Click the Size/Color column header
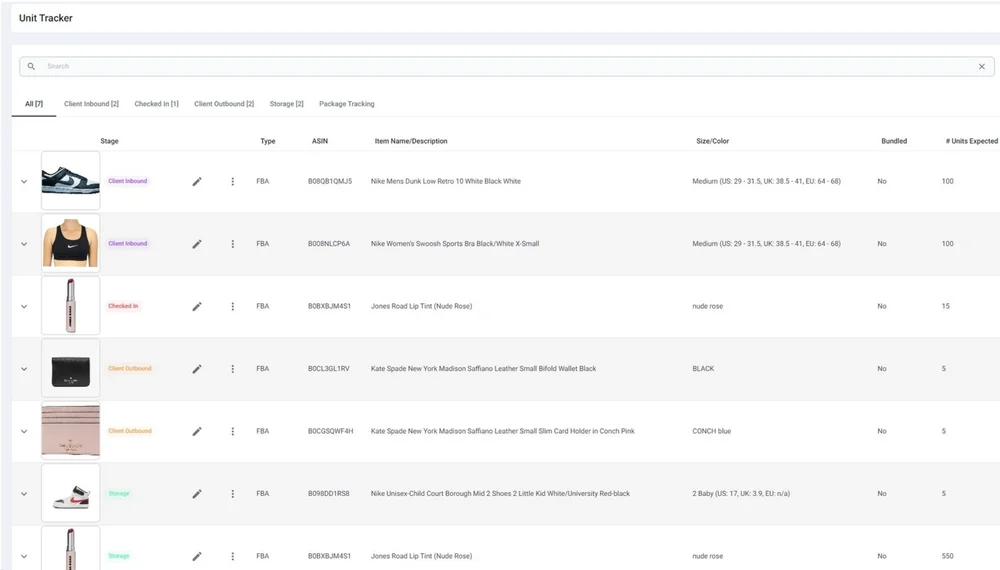The height and width of the screenshot is (570, 1000). (712, 141)
